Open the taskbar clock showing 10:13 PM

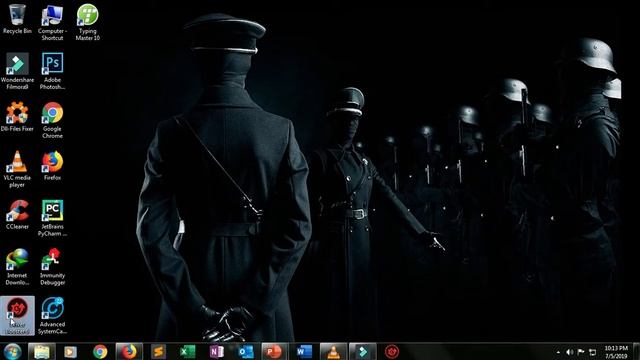pos(616,352)
